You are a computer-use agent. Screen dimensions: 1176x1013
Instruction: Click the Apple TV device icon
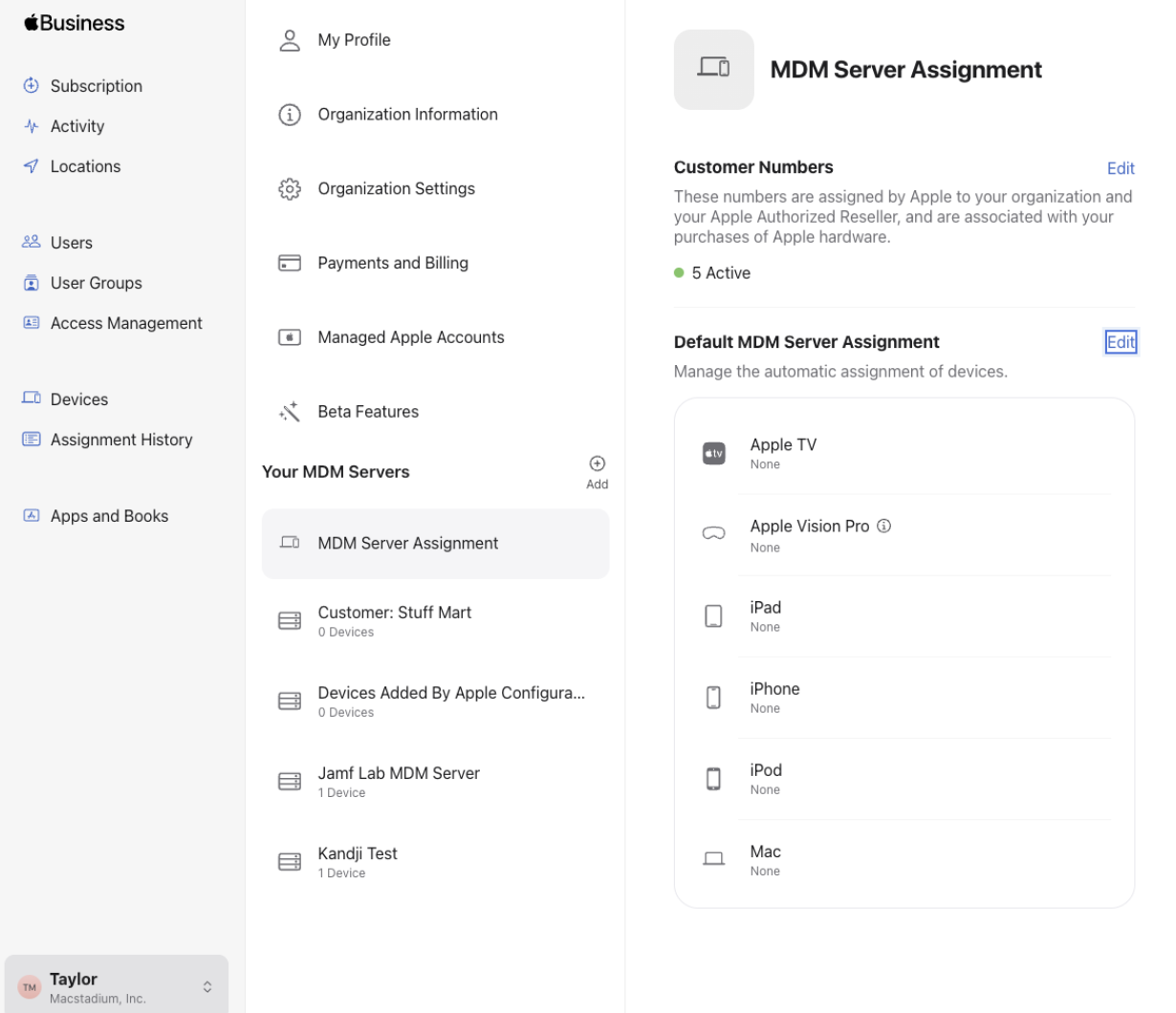click(714, 453)
